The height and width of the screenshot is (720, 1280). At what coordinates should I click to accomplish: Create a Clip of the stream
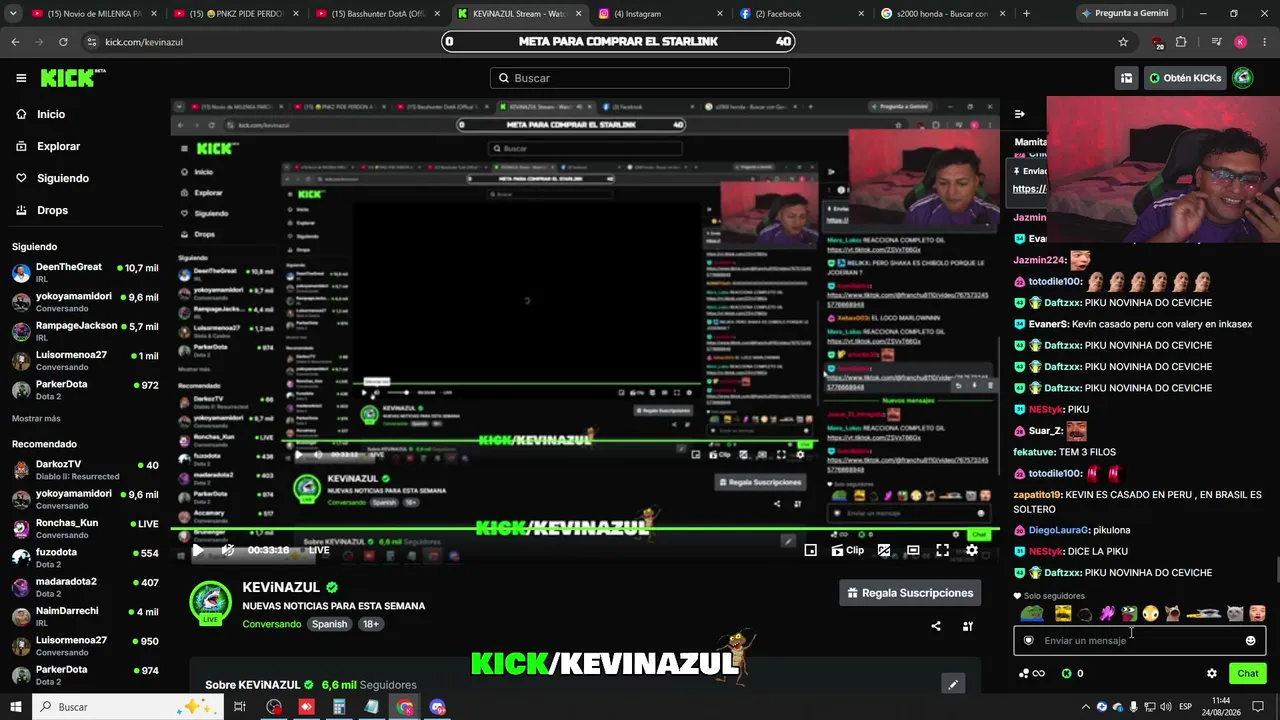click(x=848, y=550)
